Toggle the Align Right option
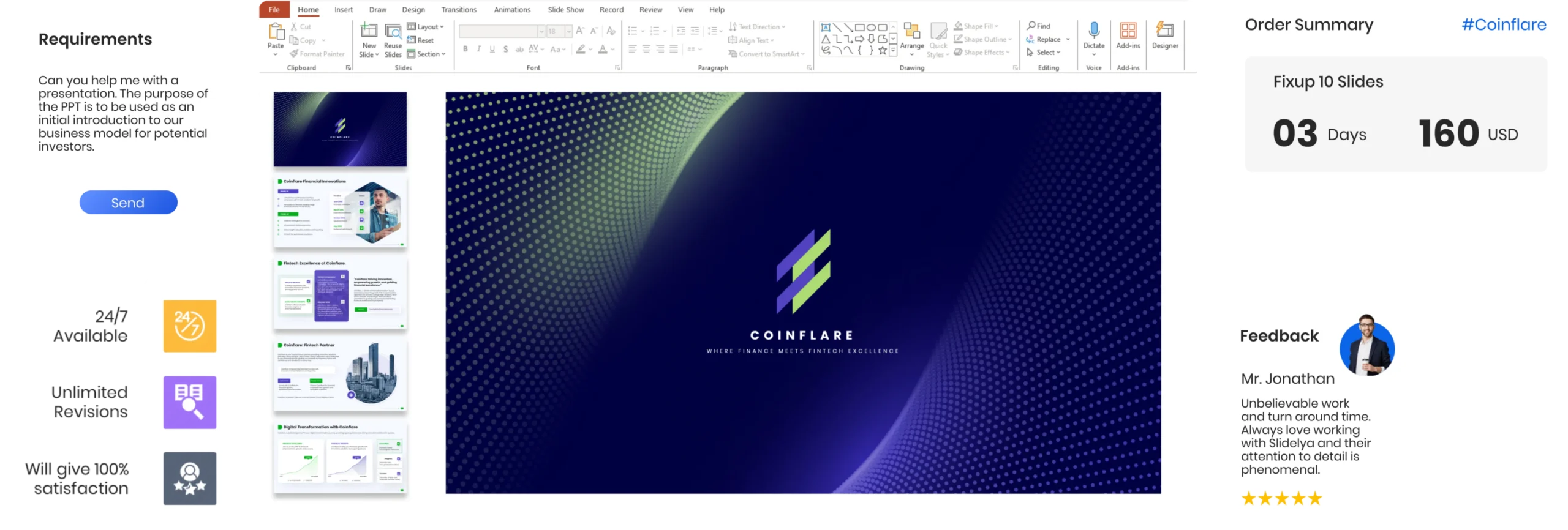 [x=660, y=49]
